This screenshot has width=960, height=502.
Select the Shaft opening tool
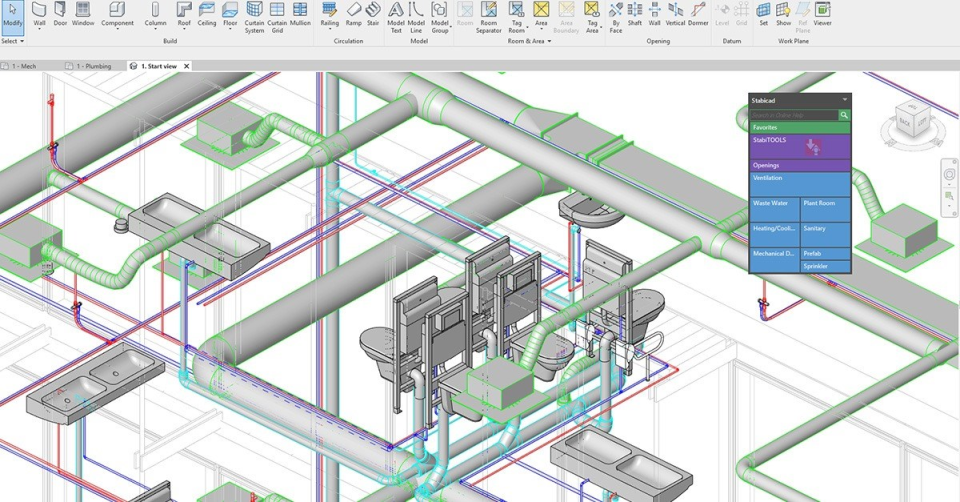coord(634,15)
